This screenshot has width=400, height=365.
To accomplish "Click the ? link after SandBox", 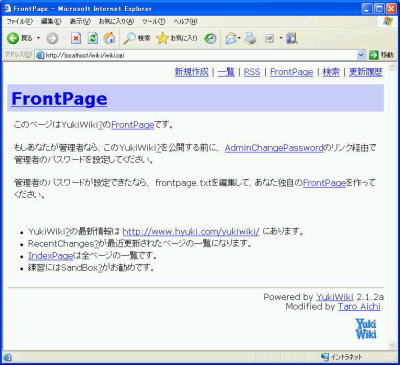I will coord(100,268).
